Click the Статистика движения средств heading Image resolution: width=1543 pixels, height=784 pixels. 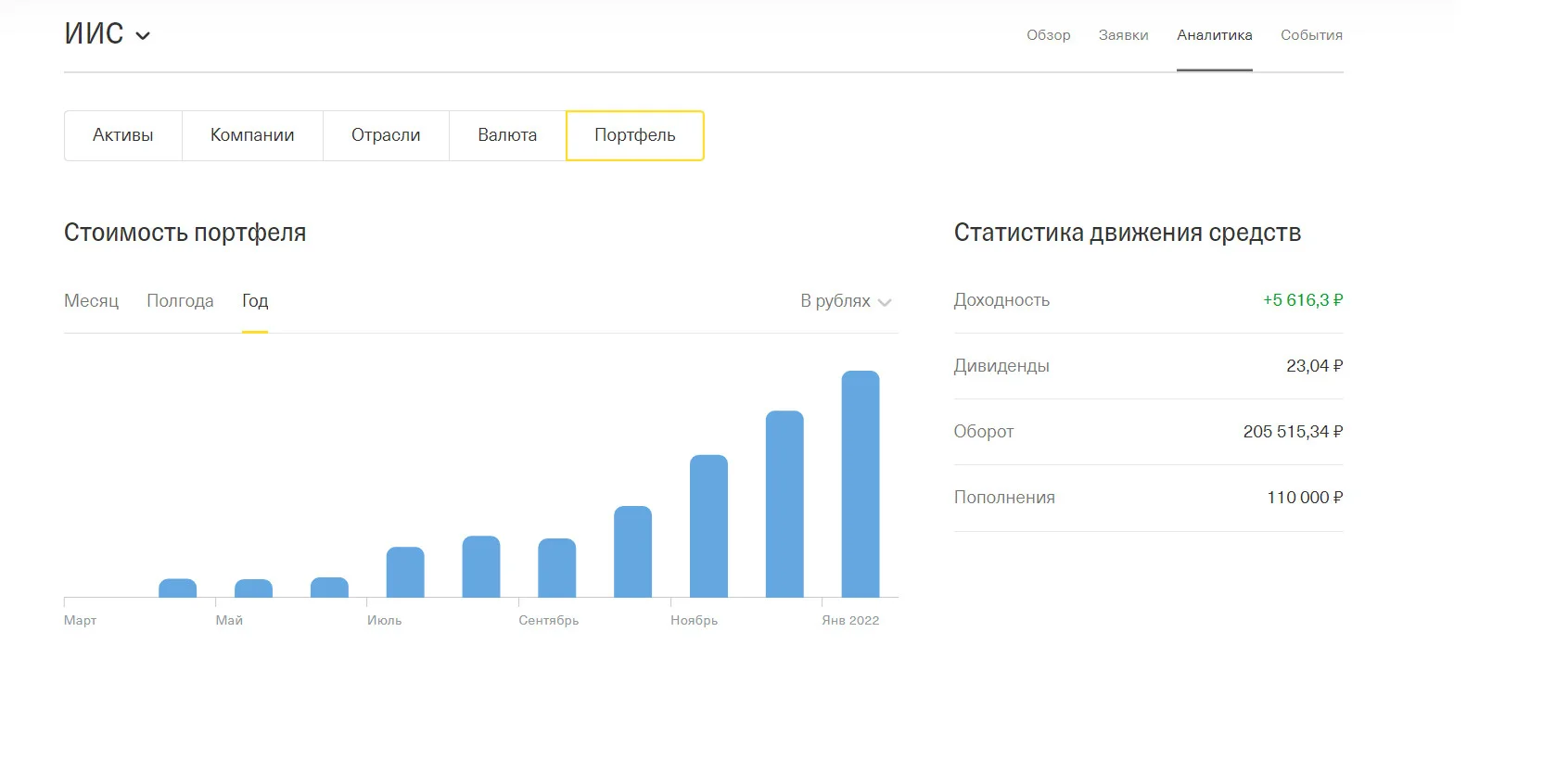[1128, 233]
